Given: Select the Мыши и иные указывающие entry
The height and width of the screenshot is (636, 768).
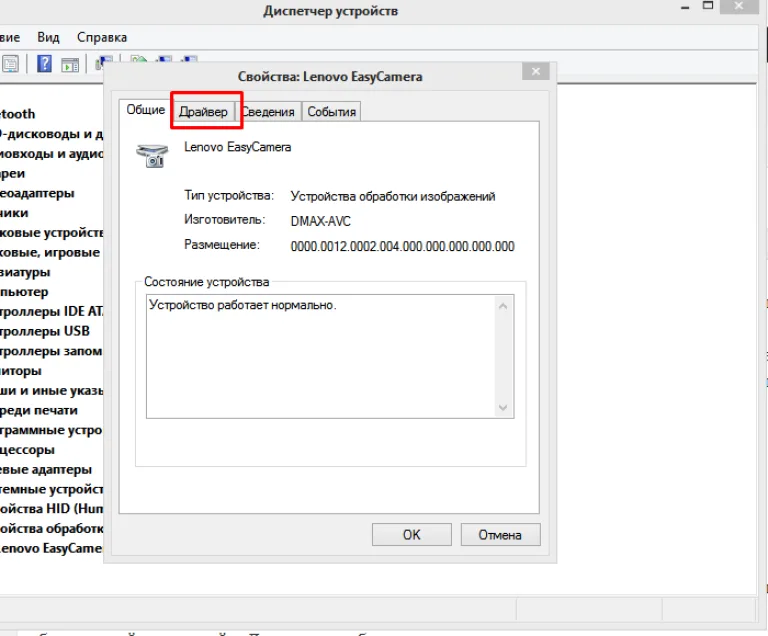Looking at the screenshot, I should [51, 391].
